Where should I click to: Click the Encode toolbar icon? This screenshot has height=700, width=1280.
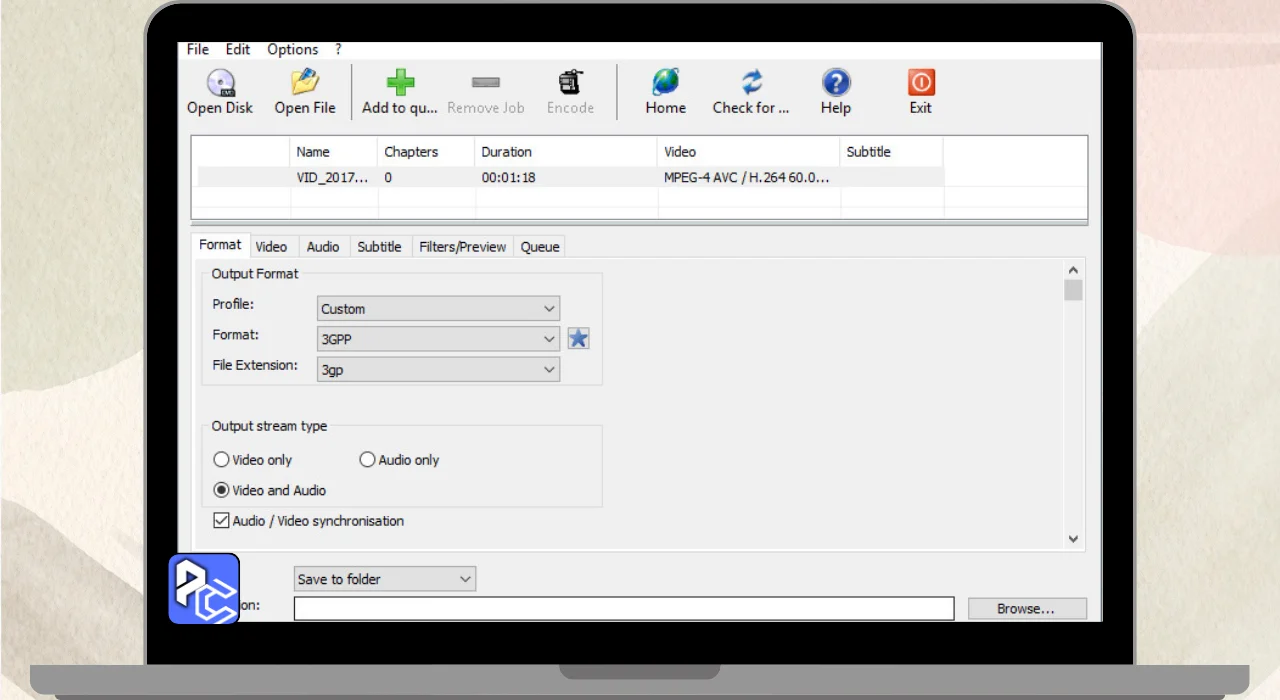click(x=570, y=83)
